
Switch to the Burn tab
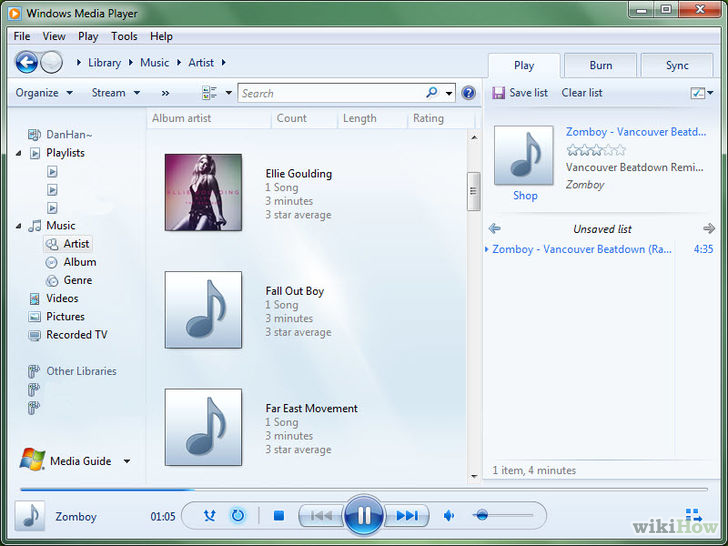(600, 65)
